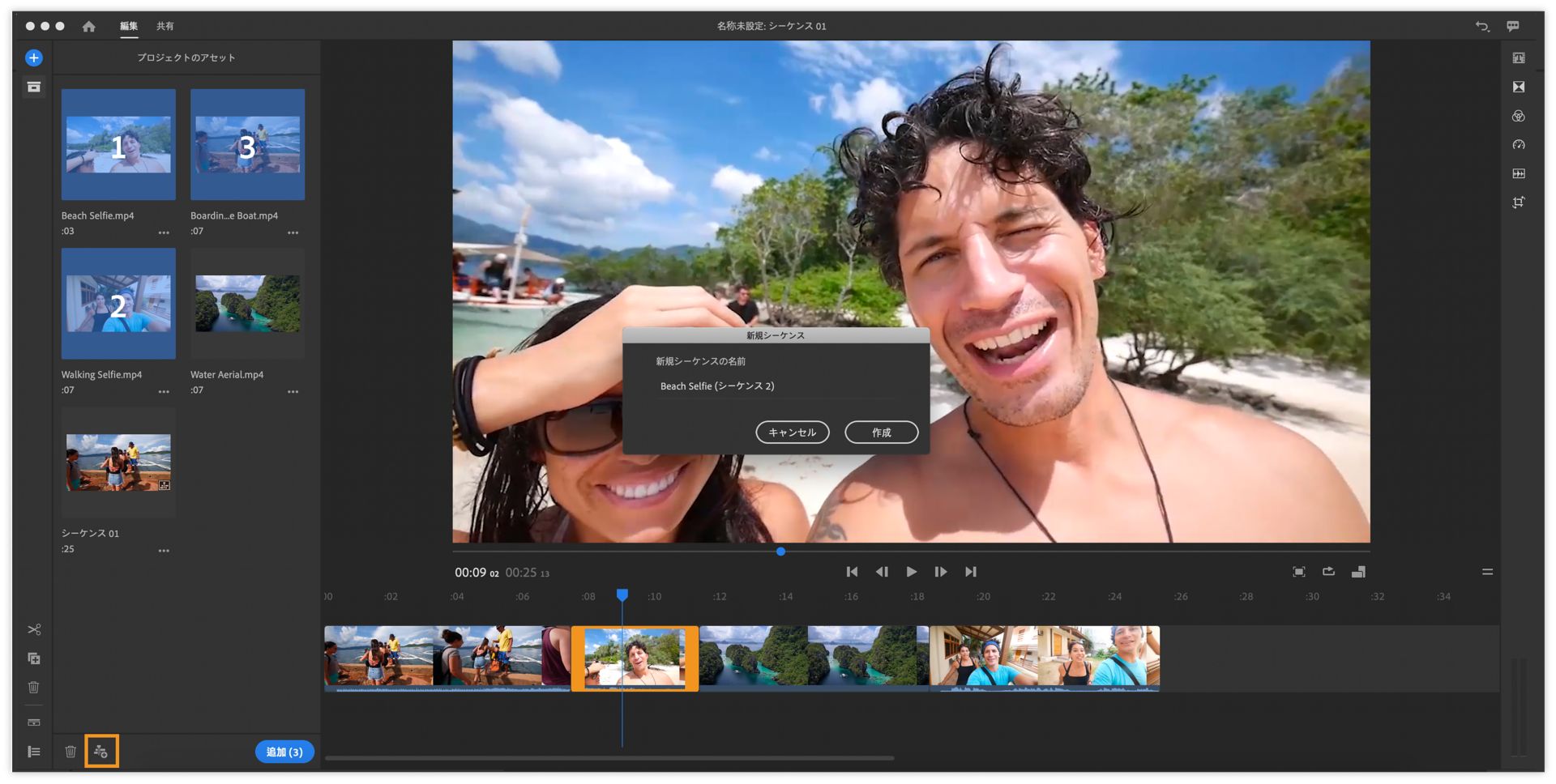1556x784 pixels.
Task: Open options for Beach Selfie.mp4
Action: point(164,232)
